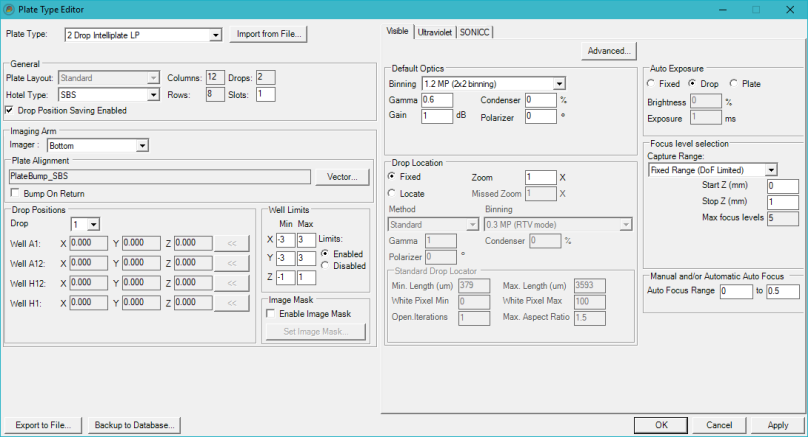Click the Well A1 X coordinate field

(x=89, y=243)
